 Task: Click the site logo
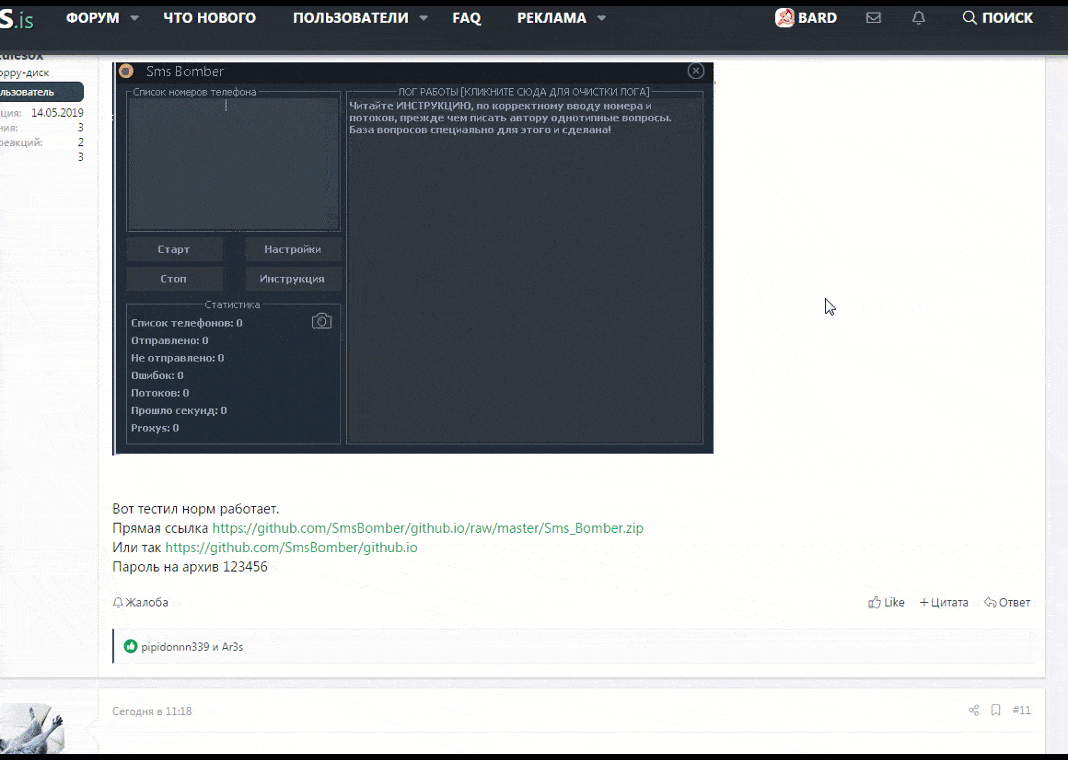[16, 19]
